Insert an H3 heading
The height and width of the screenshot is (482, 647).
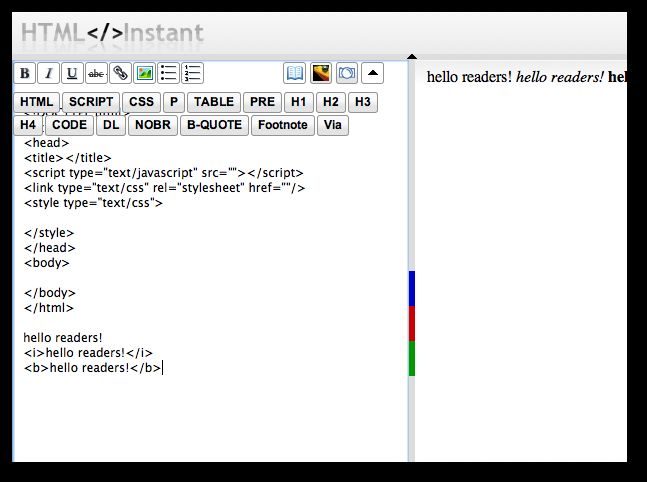pos(363,102)
